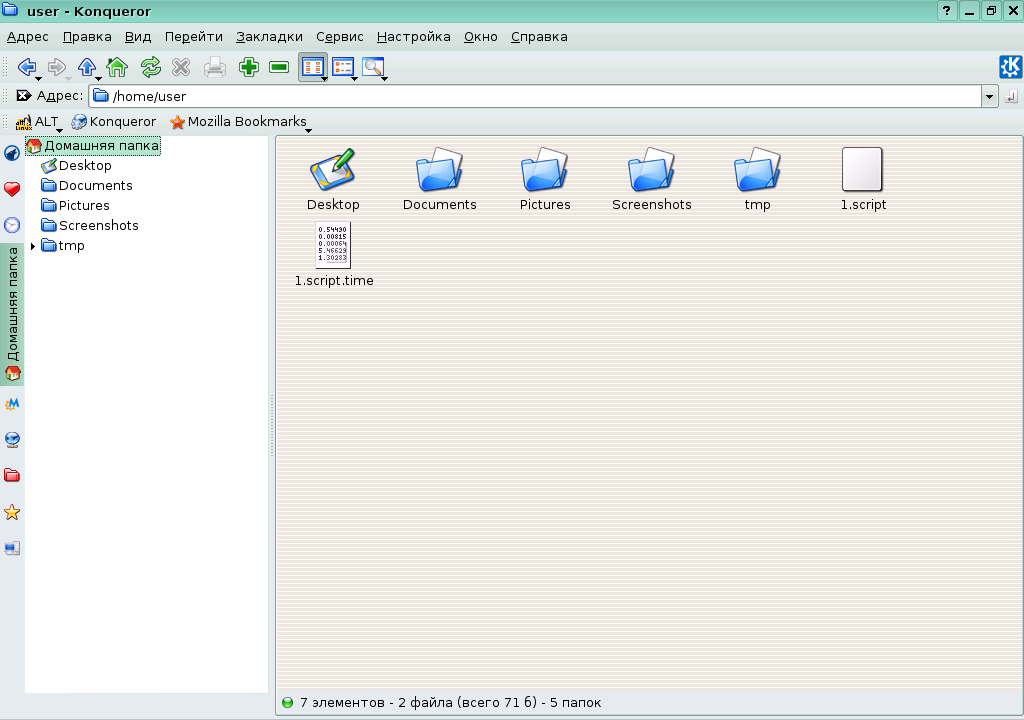Open the 1.script.time file
This screenshot has height=720, width=1024.
click(x=333, y=245)
